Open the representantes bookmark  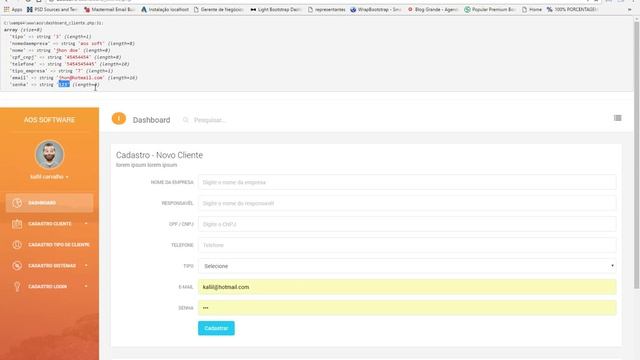(x=327, y=9)
